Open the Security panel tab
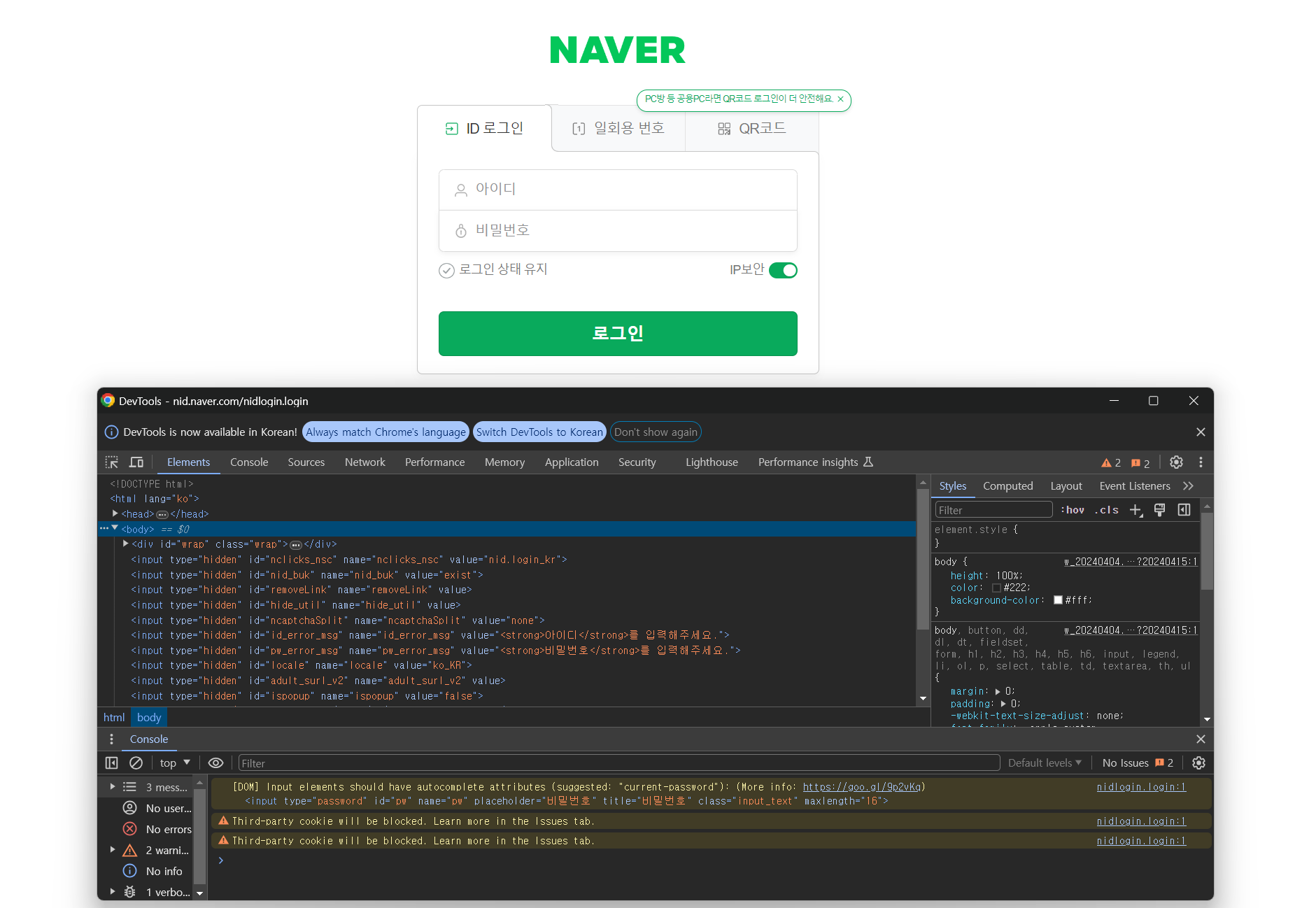The width and height of the screenshot is (1316, 908). coord(637,462)
